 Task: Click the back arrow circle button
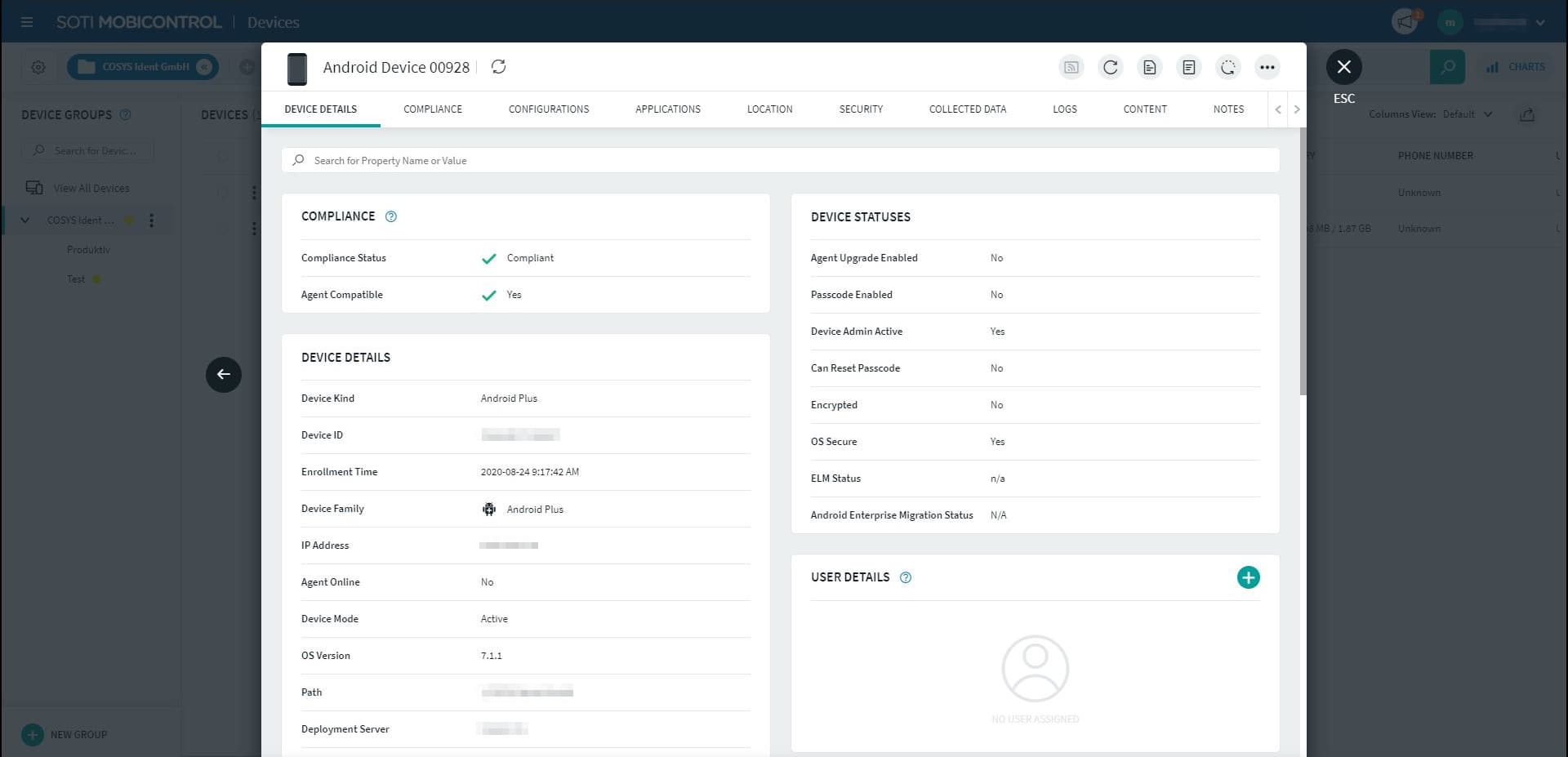(224, 375)
